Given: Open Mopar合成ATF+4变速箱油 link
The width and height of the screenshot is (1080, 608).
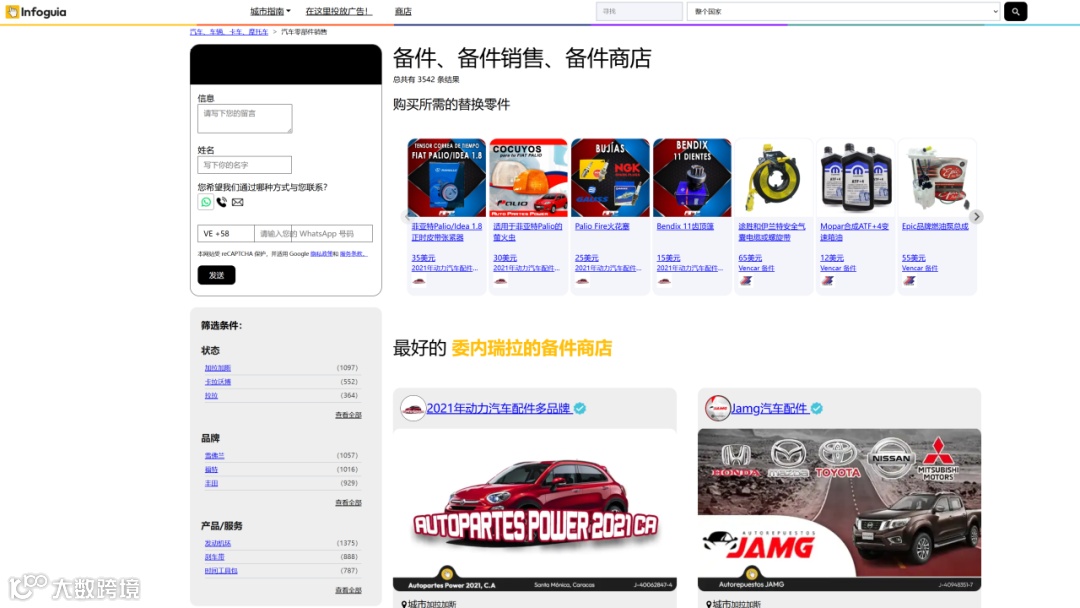Looking at the screenshot, I should pos(854,231).
